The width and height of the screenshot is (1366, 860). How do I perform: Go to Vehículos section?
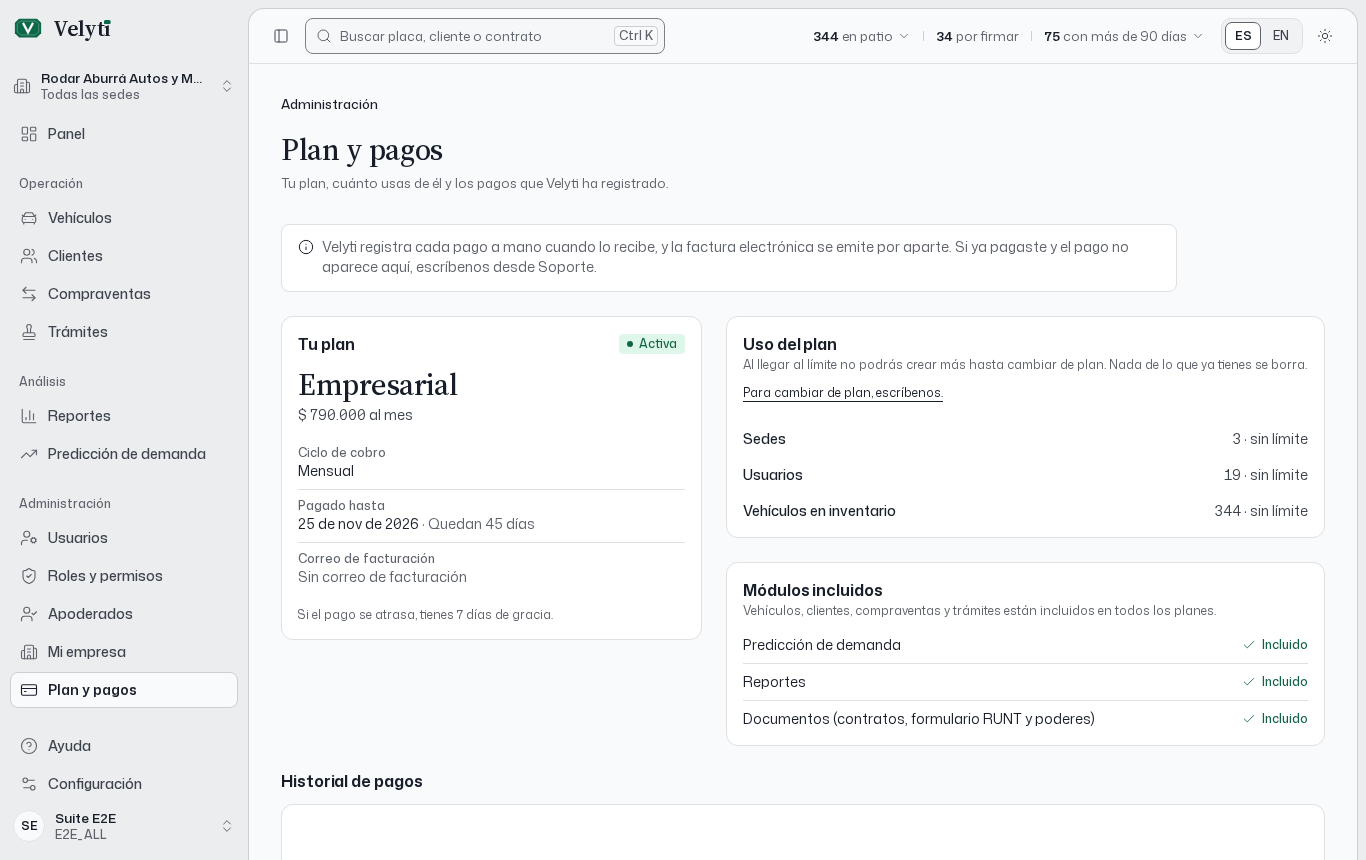point(124,218)
